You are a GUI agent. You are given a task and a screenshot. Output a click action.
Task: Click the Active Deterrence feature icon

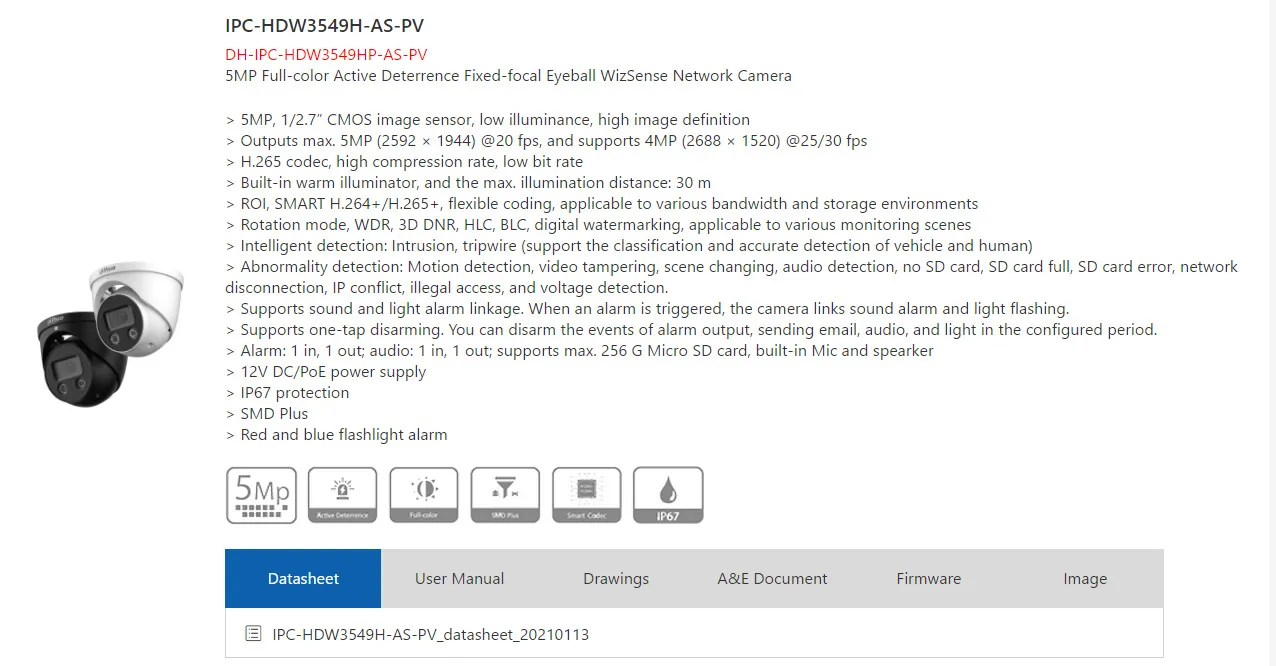342,495
